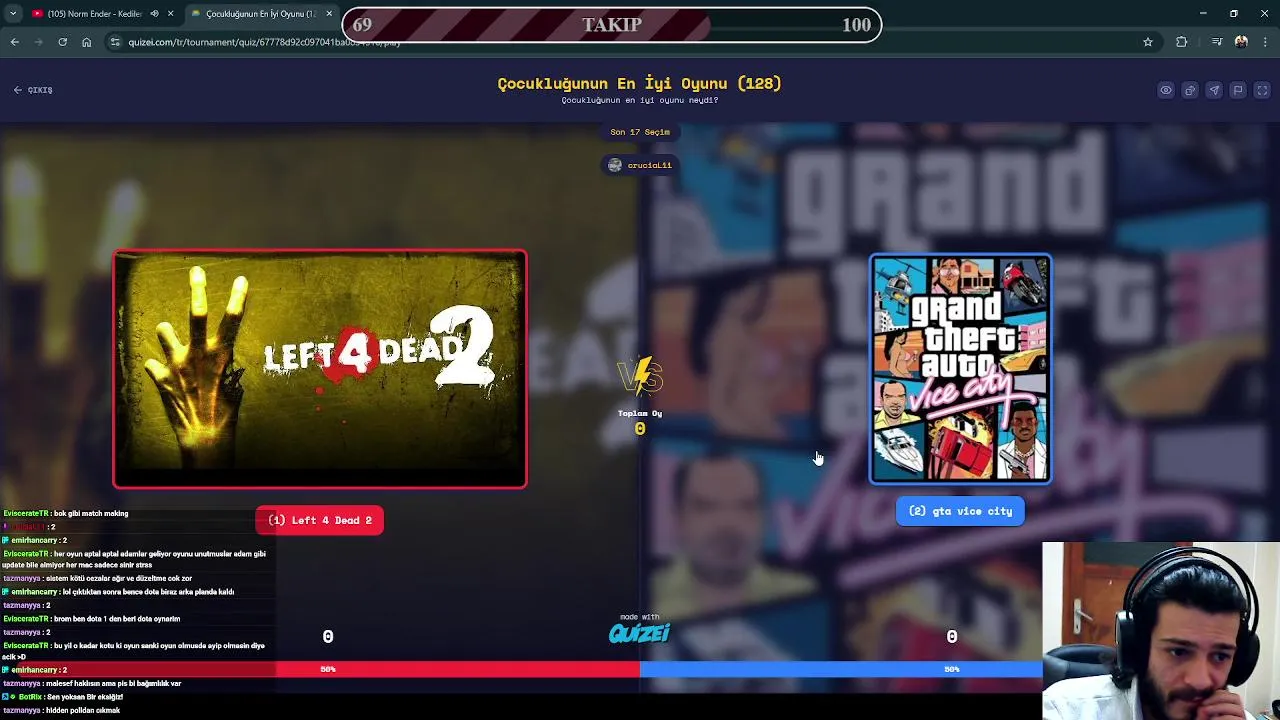Toggle fullscreen mode icon in quiz toolbar
Viewport: 1280px width, 720px height.
[x=1262, y=90]
